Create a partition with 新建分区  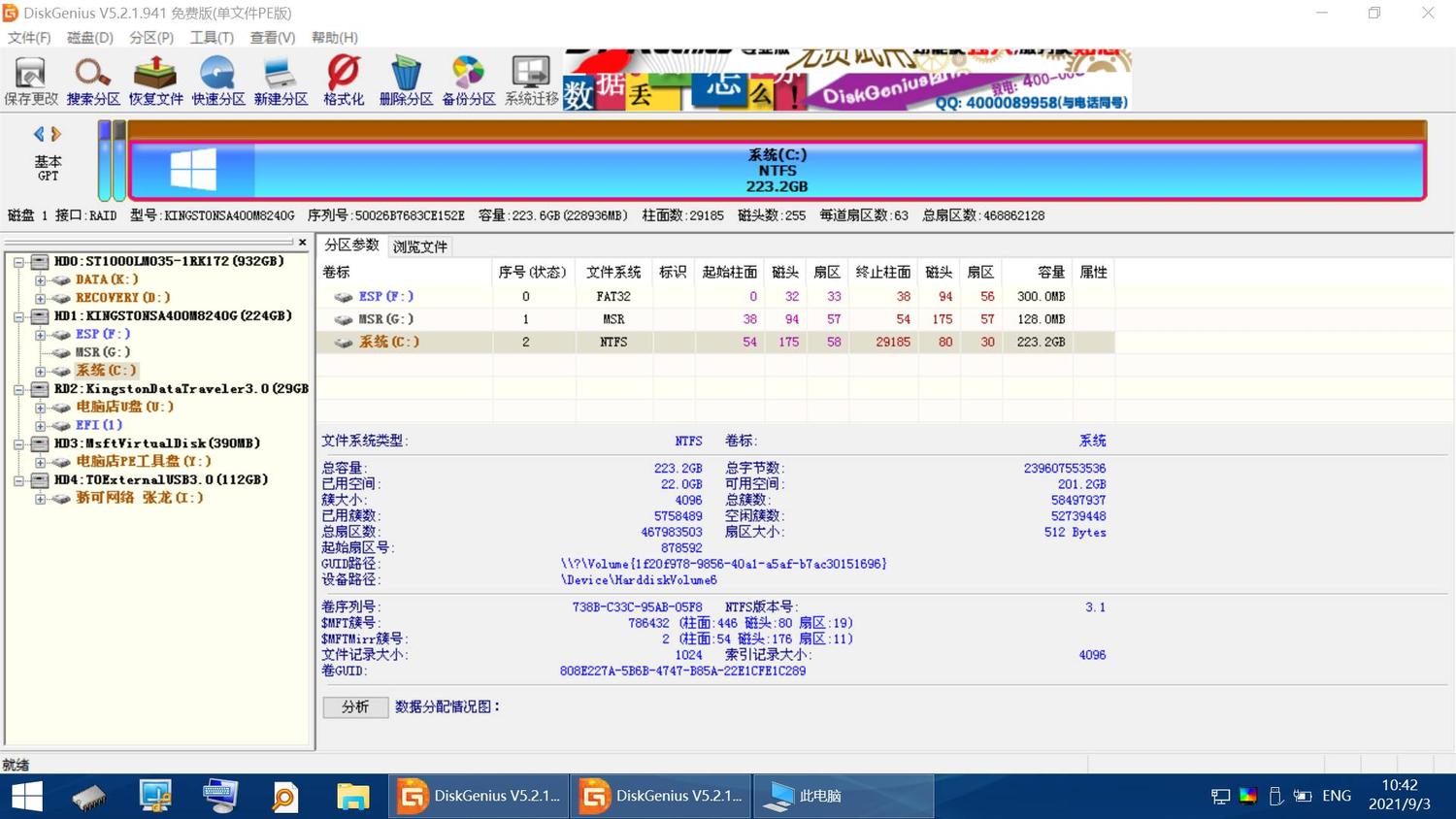coord(281,81)
